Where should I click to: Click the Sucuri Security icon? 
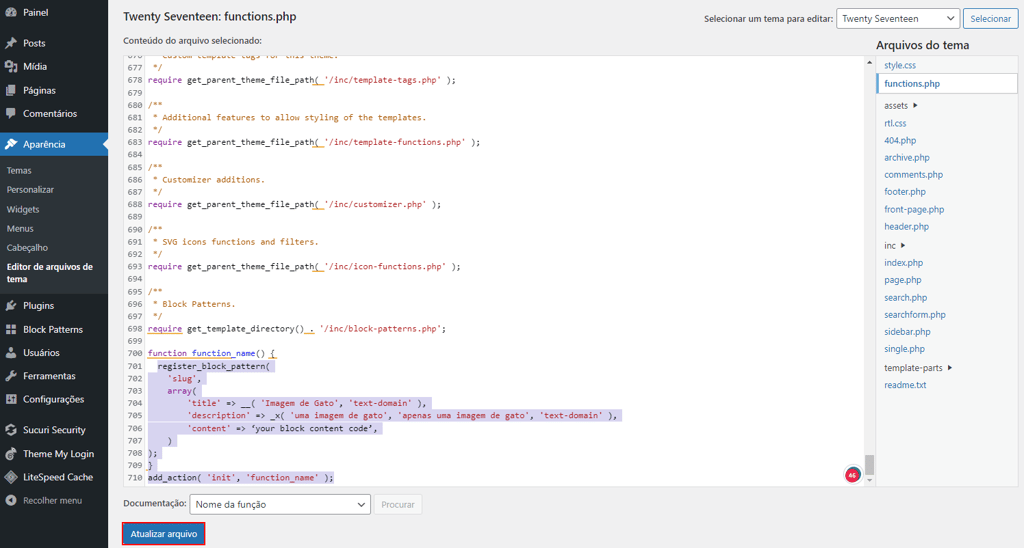(11, 430)
